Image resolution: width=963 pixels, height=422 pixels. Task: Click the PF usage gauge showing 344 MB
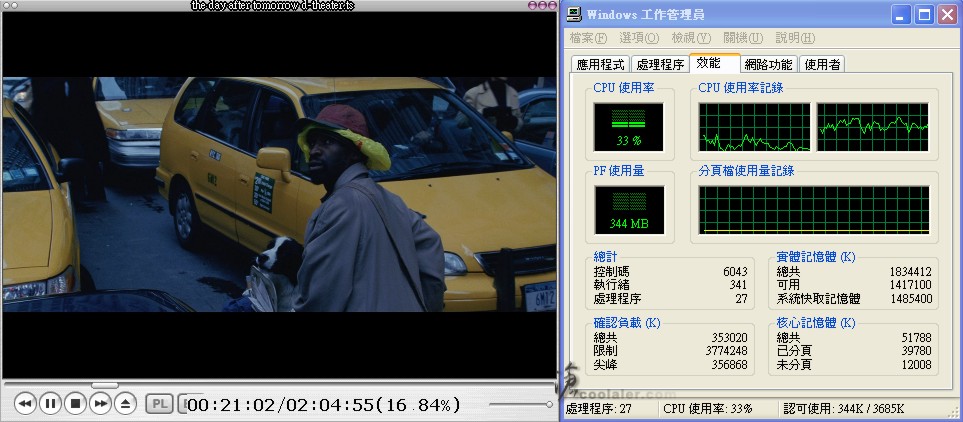[629, 210]
